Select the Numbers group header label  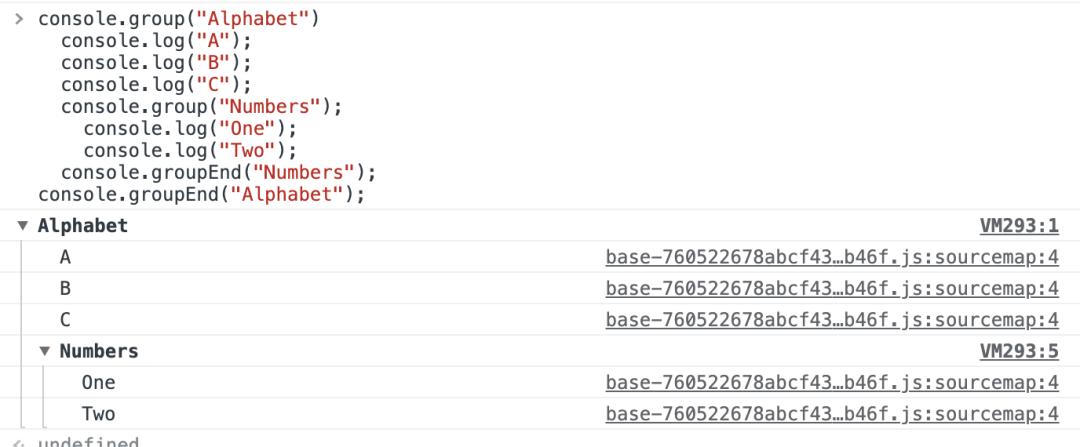click(x=99, y=352)
